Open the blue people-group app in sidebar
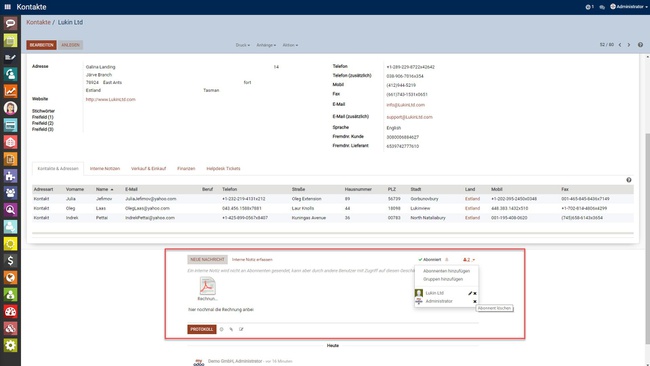The width and height of the screenshot is (650, 366). [10, 193]
